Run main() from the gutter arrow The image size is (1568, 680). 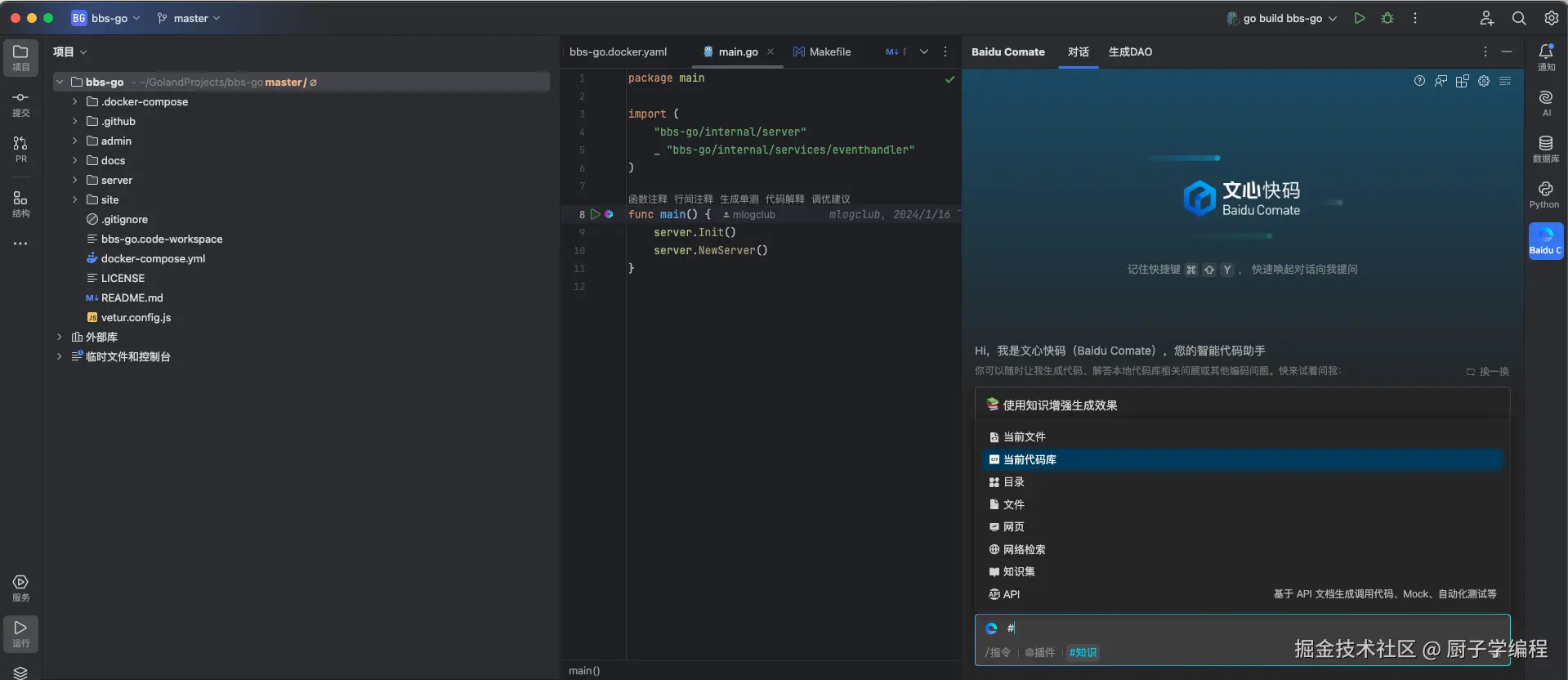click(595, 214)
